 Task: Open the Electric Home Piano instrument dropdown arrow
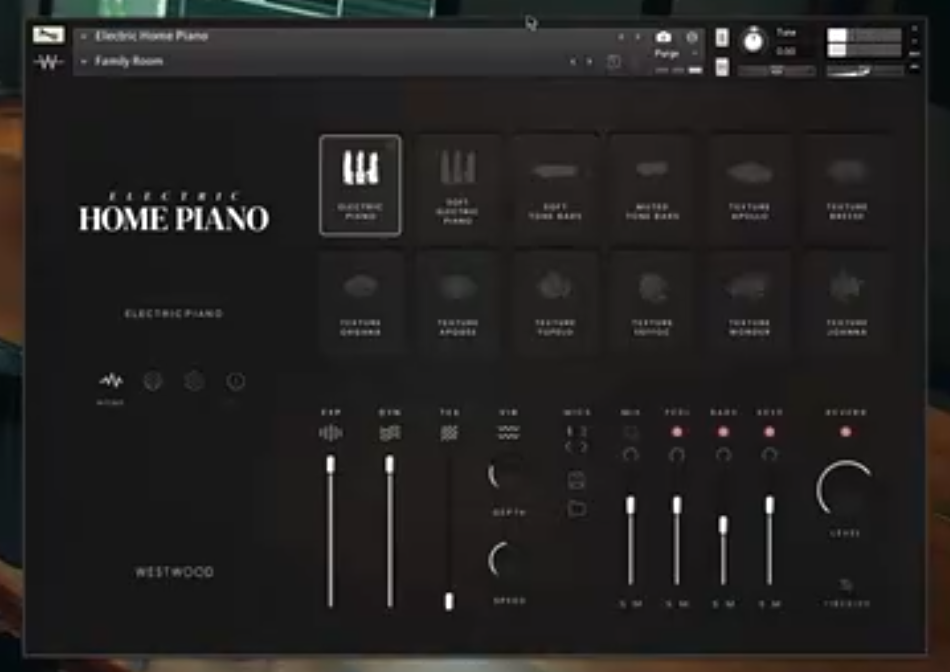pos(84,36)
